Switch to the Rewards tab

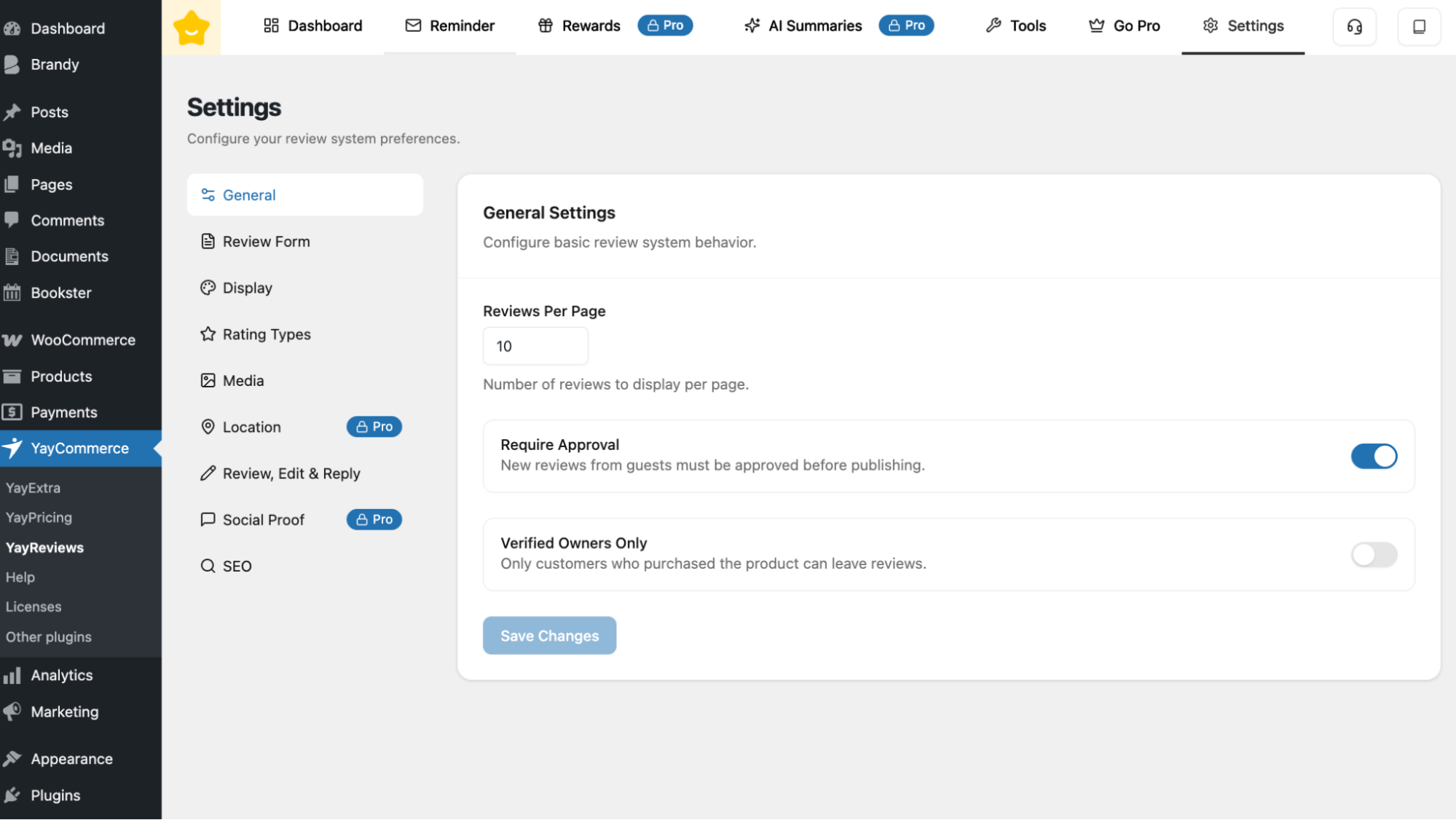pos(591,25)
